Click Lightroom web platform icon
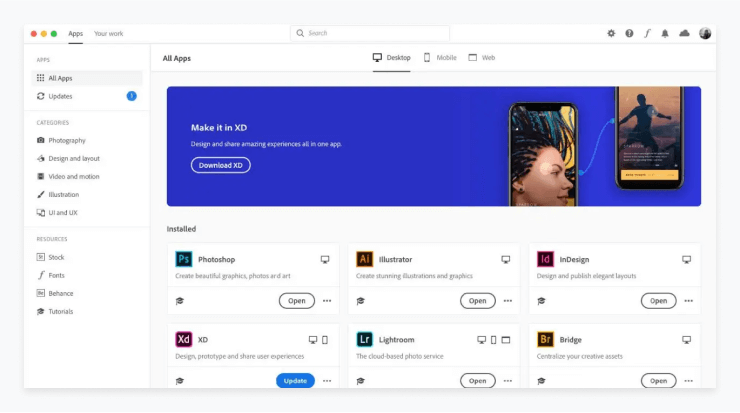This screenshot has height=413, width=740. coord(505,340)
